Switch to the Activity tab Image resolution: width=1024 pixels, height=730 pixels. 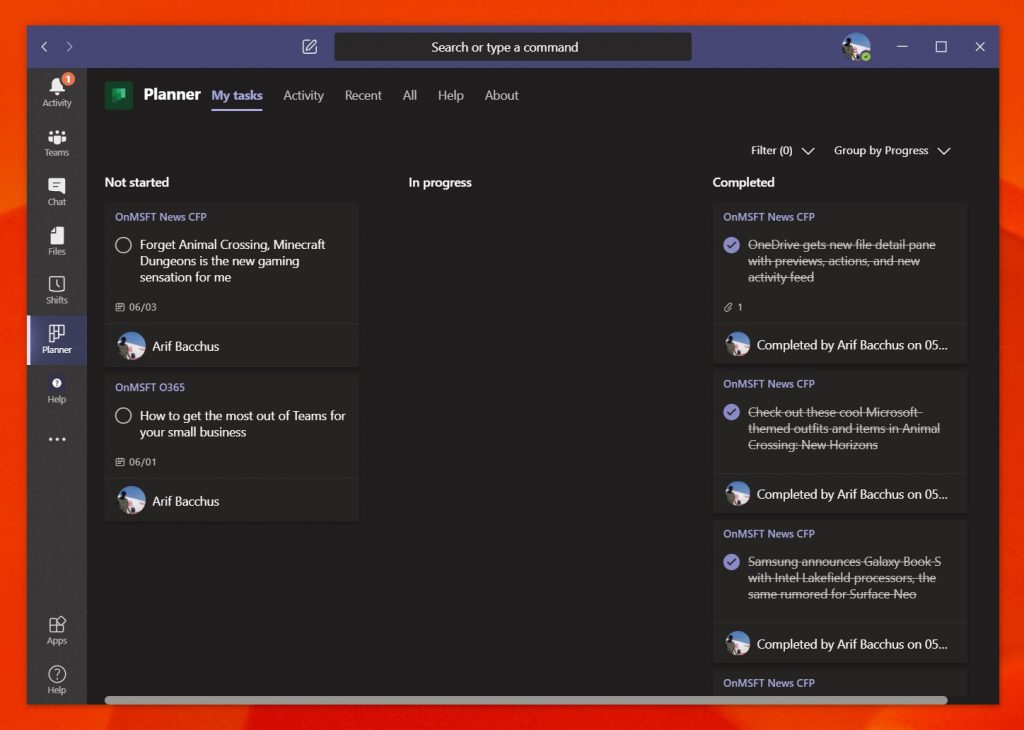303,95
